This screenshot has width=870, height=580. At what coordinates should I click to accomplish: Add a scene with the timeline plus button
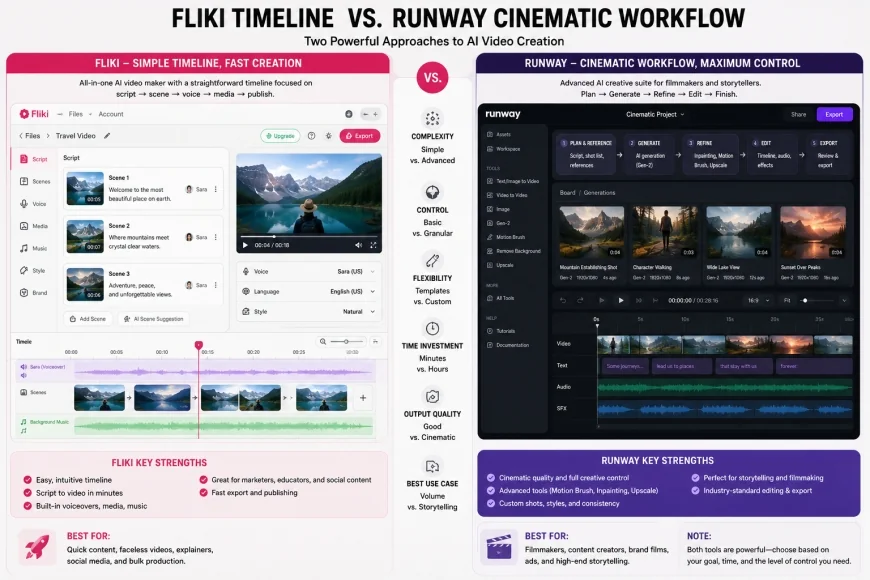pyautogui.click(x=363, y=397)
